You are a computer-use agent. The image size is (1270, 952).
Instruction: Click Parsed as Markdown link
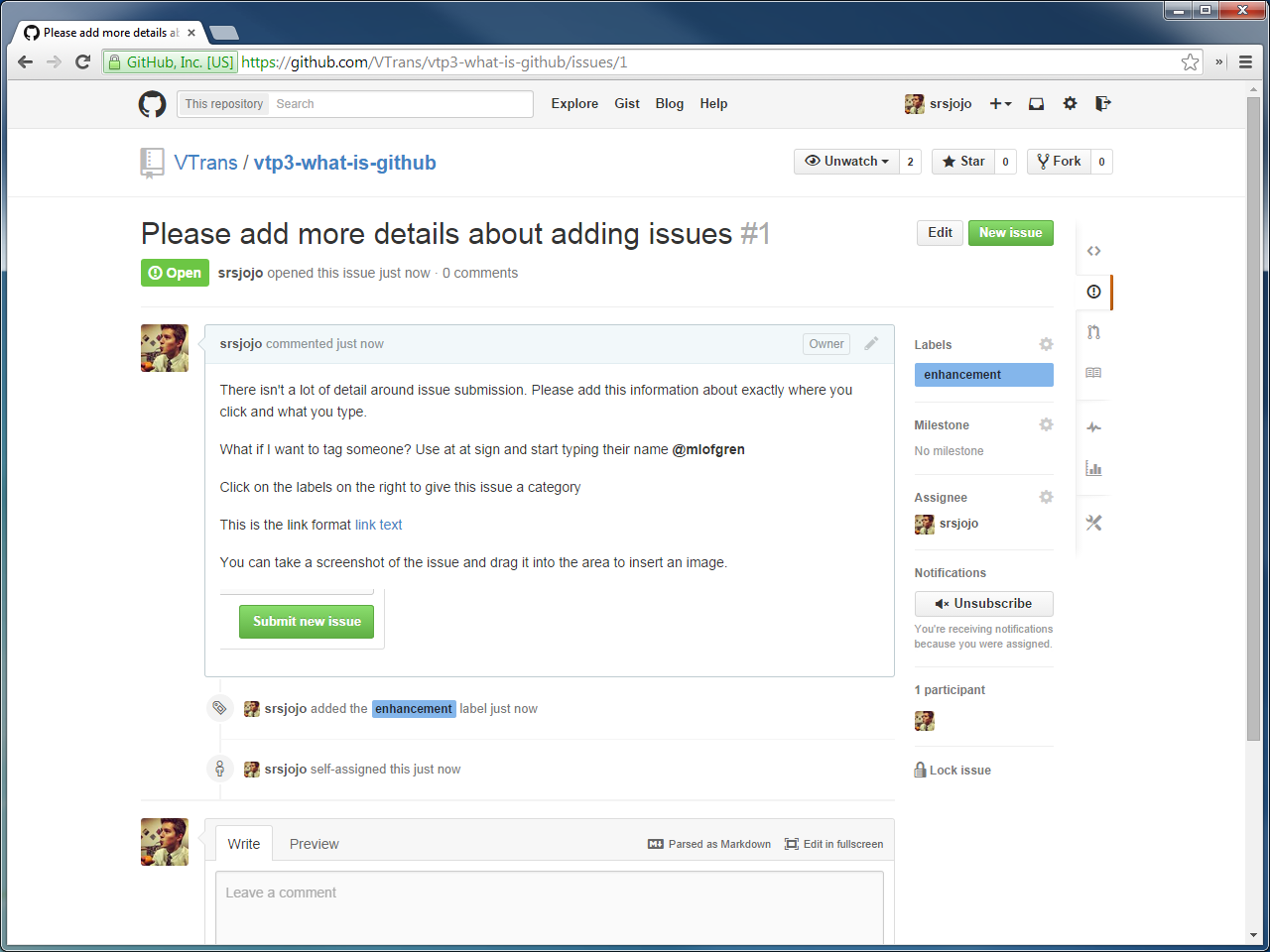[x=709, y=844]
